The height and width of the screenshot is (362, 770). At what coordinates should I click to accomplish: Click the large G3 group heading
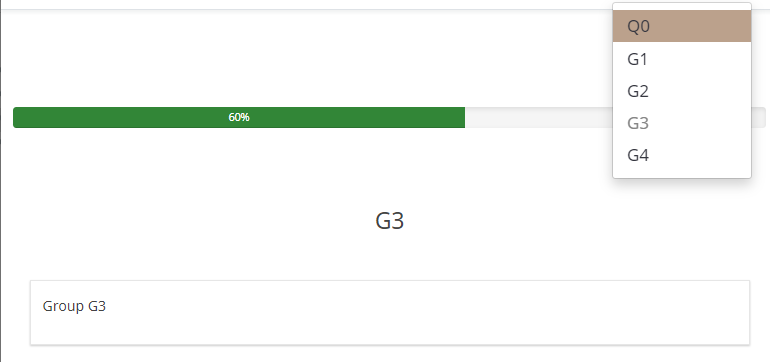(x=389, y=221)
